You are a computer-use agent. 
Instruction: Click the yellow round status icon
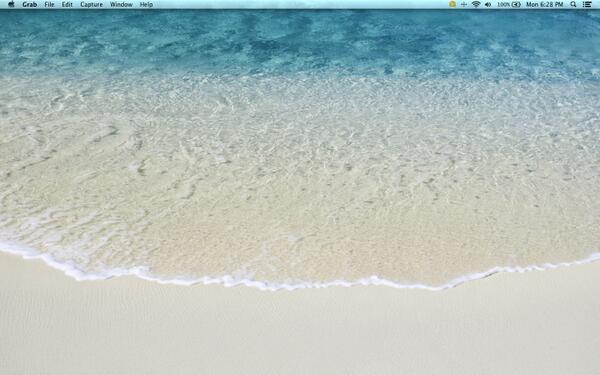click(x=452, y=4)
